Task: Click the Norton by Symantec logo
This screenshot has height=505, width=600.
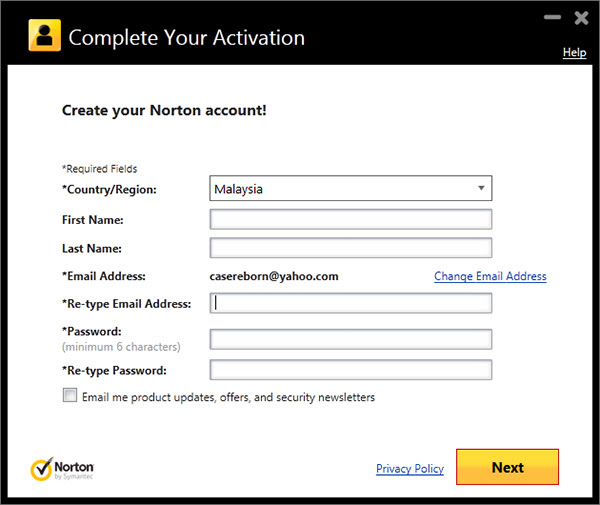Action: point(62,469)
